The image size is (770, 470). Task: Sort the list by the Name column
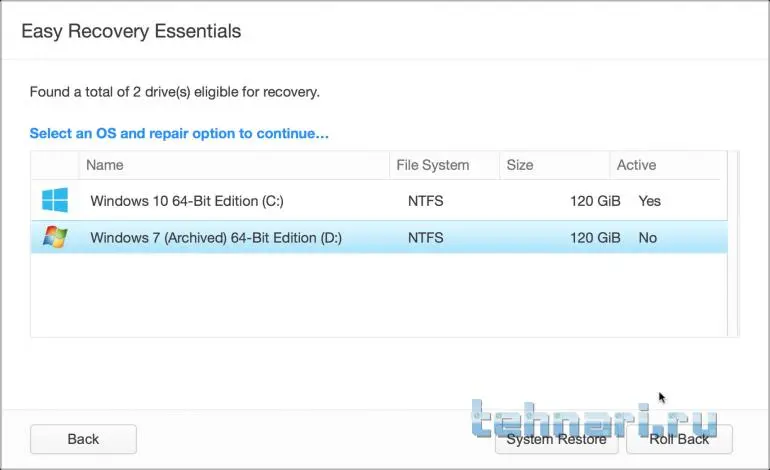point(105,165)
